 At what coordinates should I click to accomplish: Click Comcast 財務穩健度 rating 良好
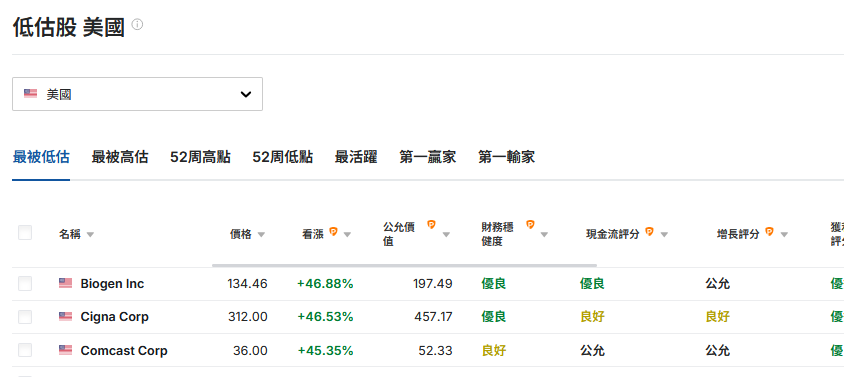coord(494,351)
